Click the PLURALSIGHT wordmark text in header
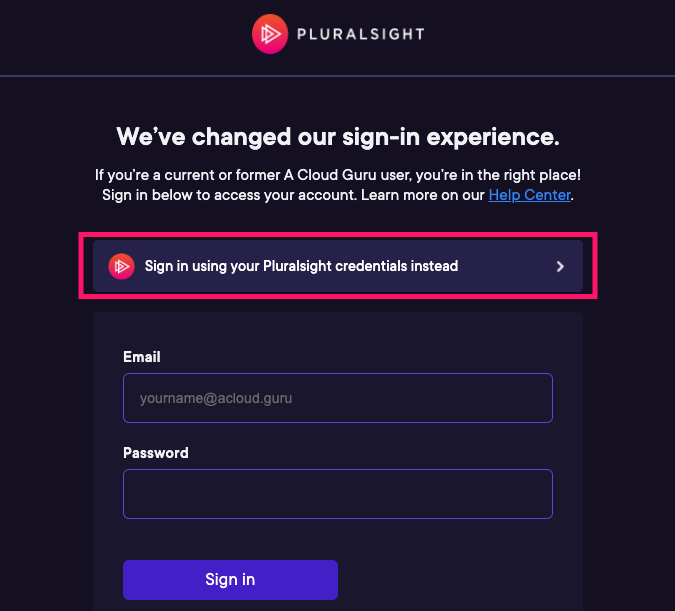Screen dimensions: 675x611 [x=360, y=35]
